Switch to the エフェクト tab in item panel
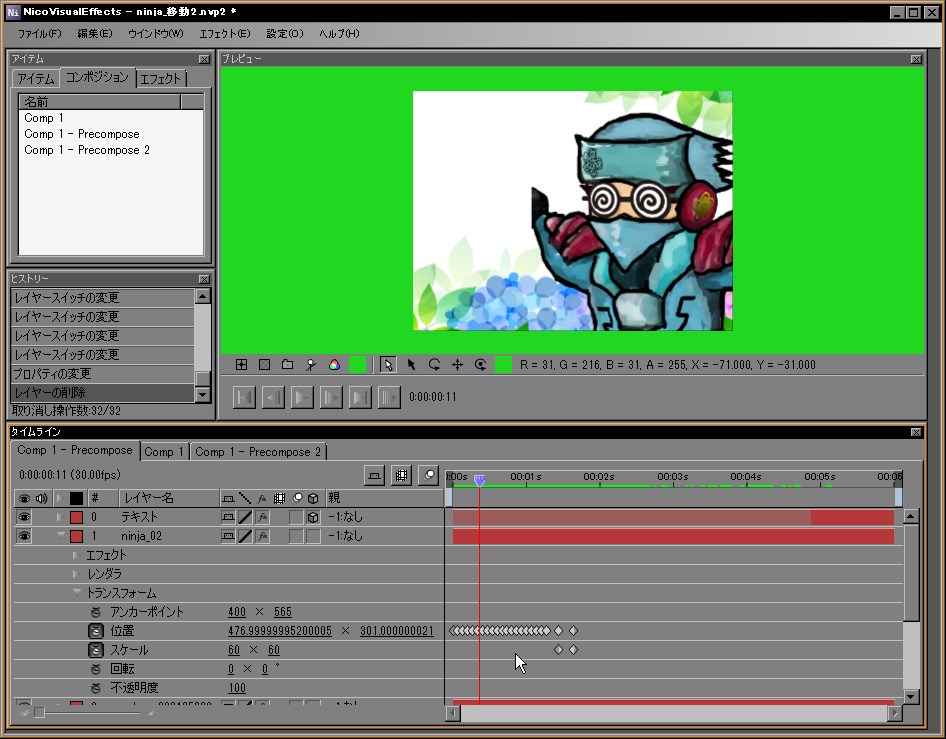 tap(160, 78)
